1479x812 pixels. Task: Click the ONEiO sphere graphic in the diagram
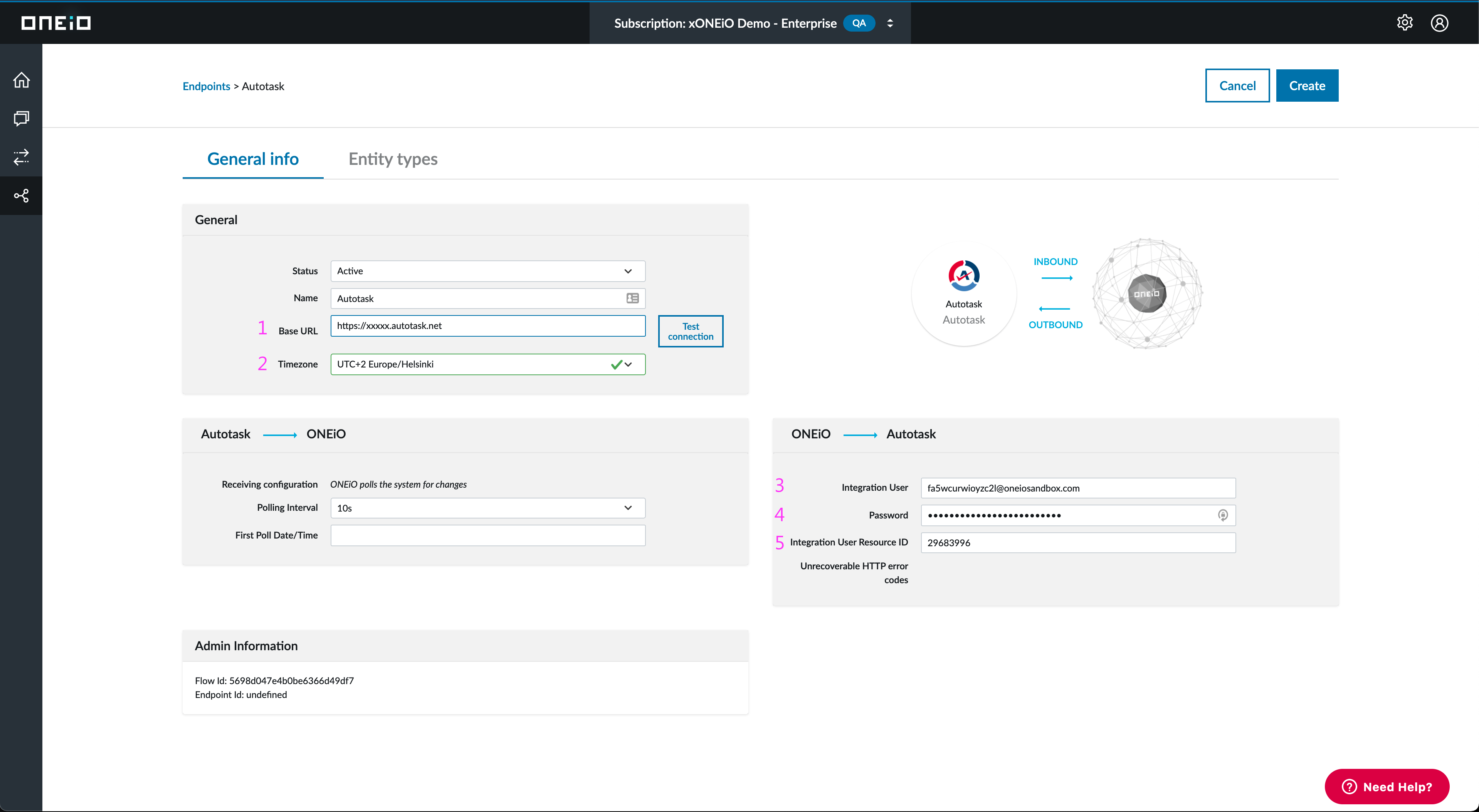coord(1146,293)
